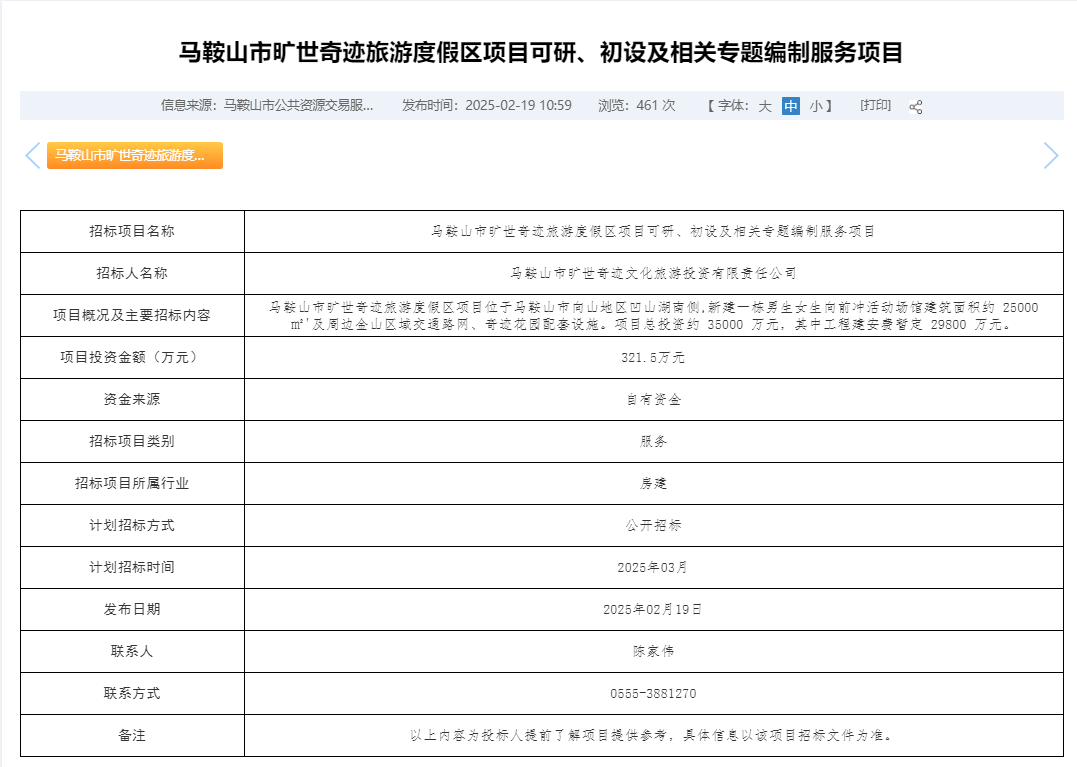Click the 招标人名称 label cell

[132, 273]
